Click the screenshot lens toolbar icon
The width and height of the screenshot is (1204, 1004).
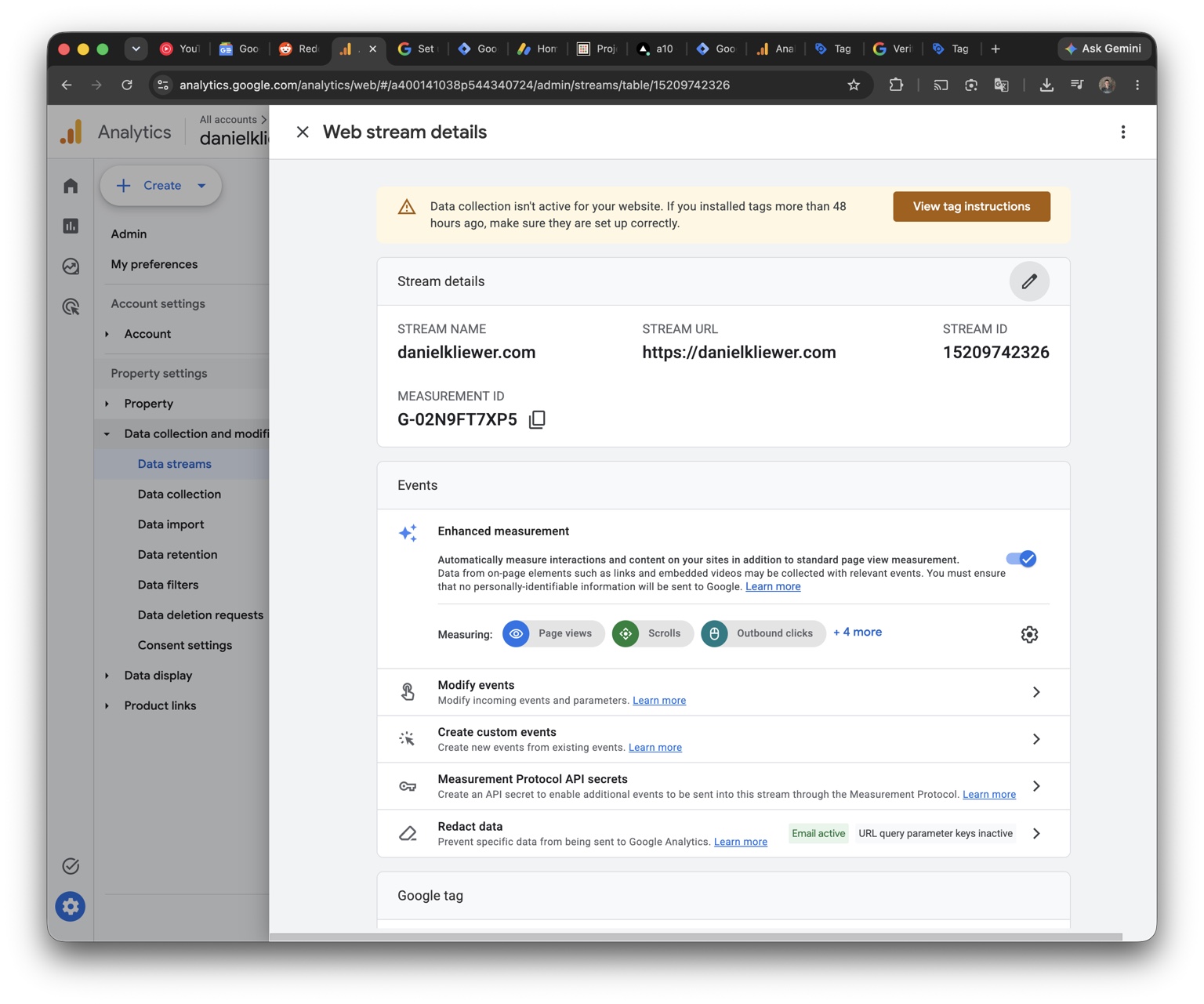971,85
